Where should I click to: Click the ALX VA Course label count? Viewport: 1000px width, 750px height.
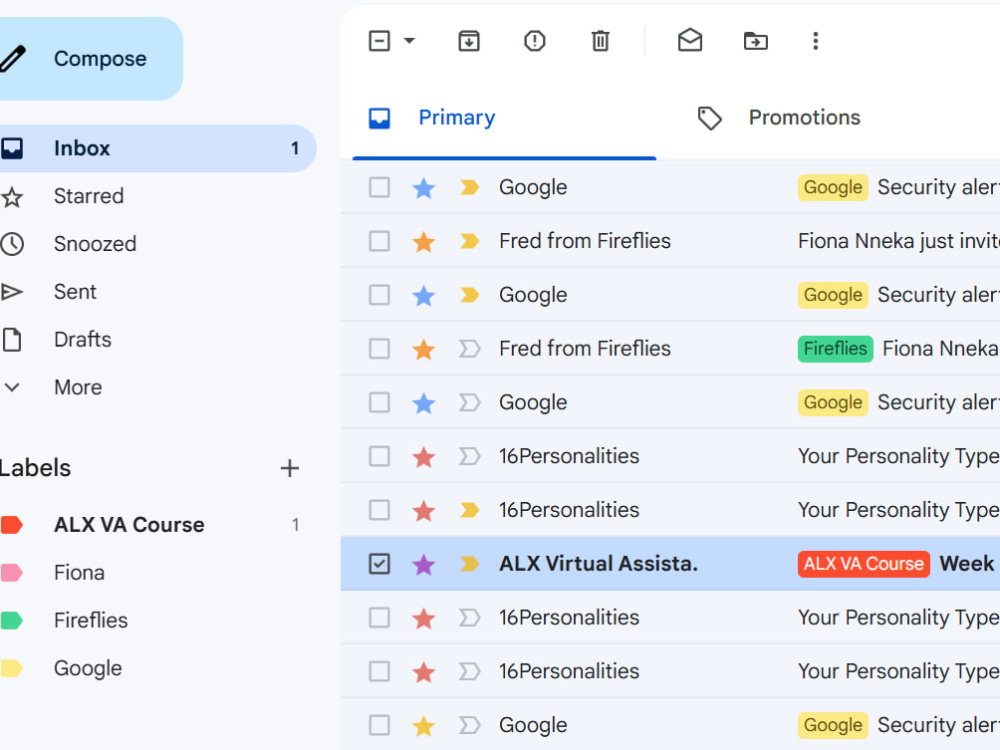coord(295,525)
